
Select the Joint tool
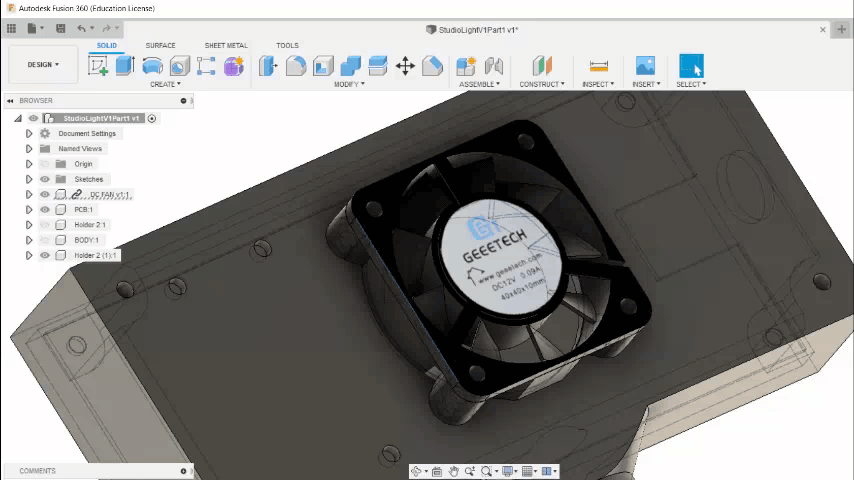[x=493, y=66]
